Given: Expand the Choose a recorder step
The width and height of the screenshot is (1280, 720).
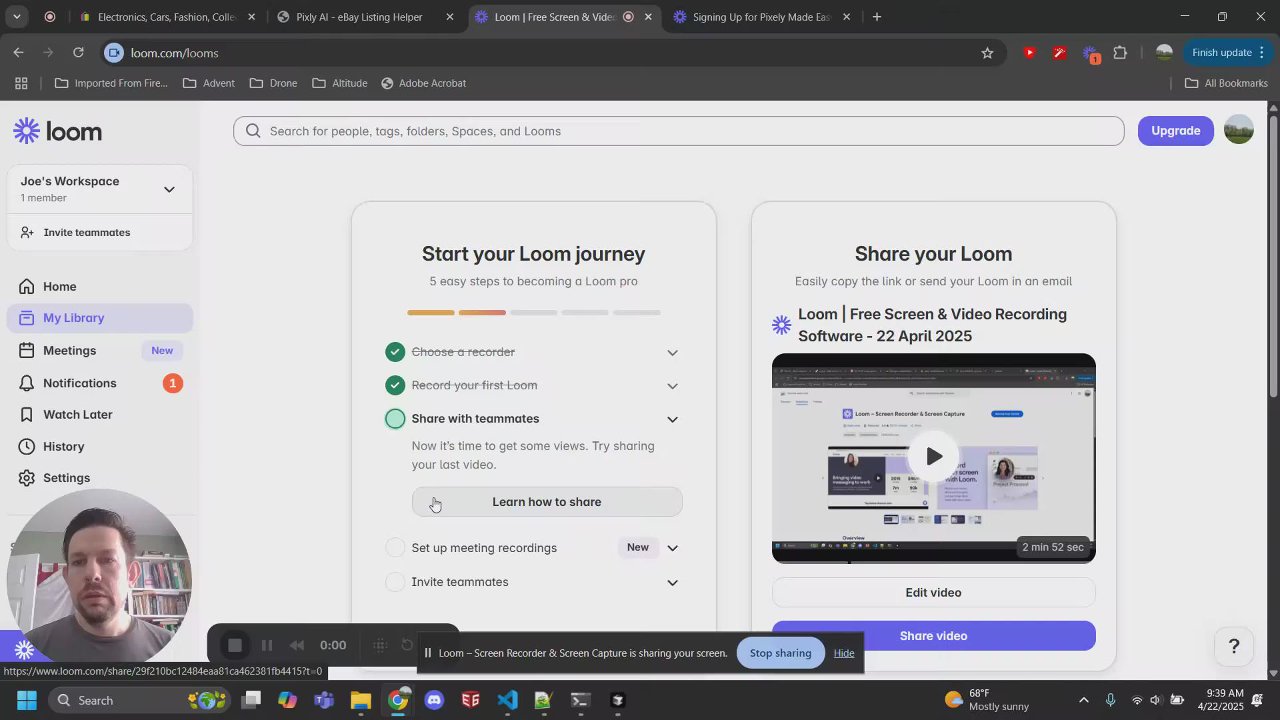Looking at the screenshot, I should point(672,352).
